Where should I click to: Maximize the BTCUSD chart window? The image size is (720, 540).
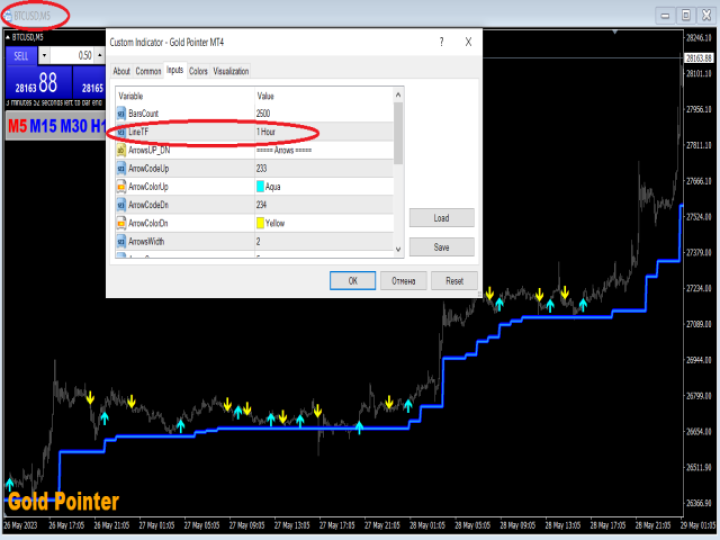tap(686, 16)
